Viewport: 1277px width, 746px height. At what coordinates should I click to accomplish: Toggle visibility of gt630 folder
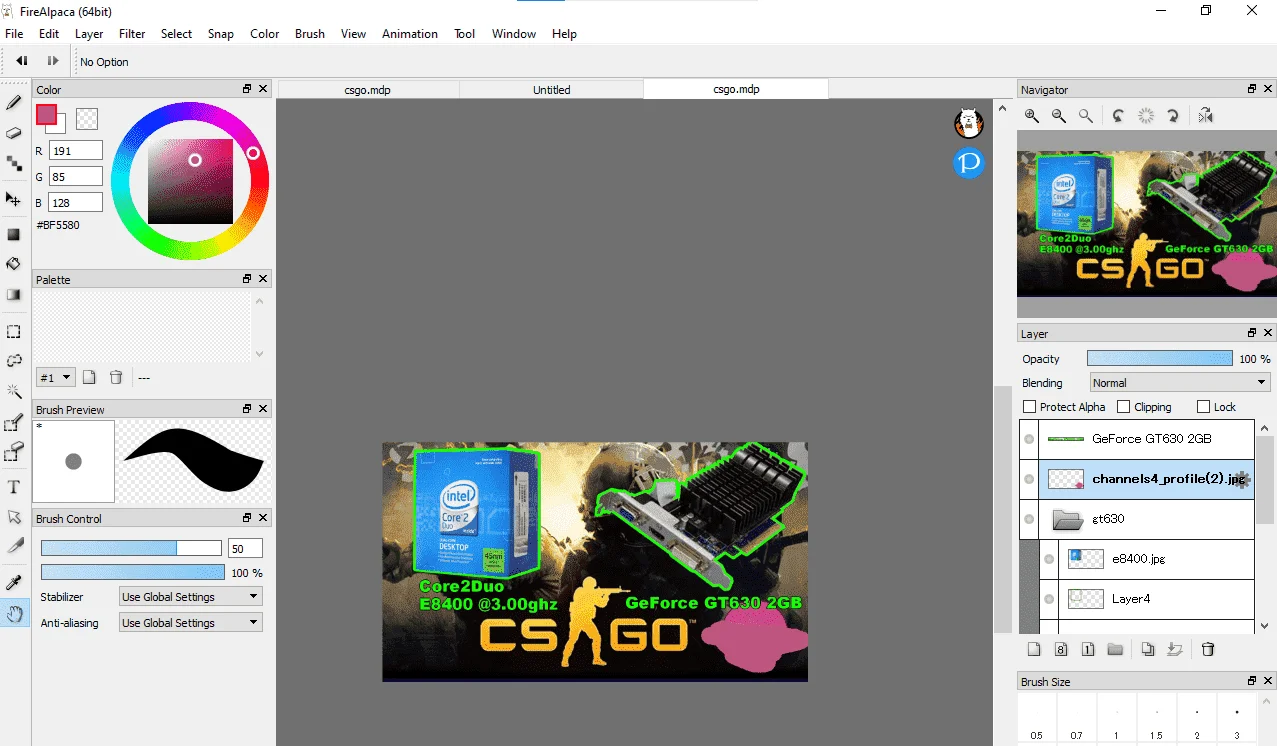pyautogui.click(x=1029, y=519)
